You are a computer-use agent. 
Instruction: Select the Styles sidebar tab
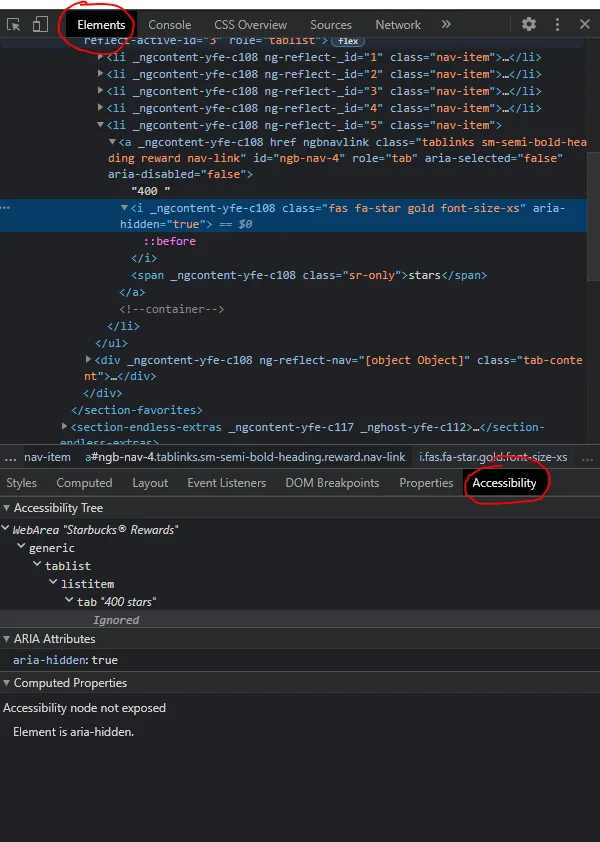click(21, 483)
